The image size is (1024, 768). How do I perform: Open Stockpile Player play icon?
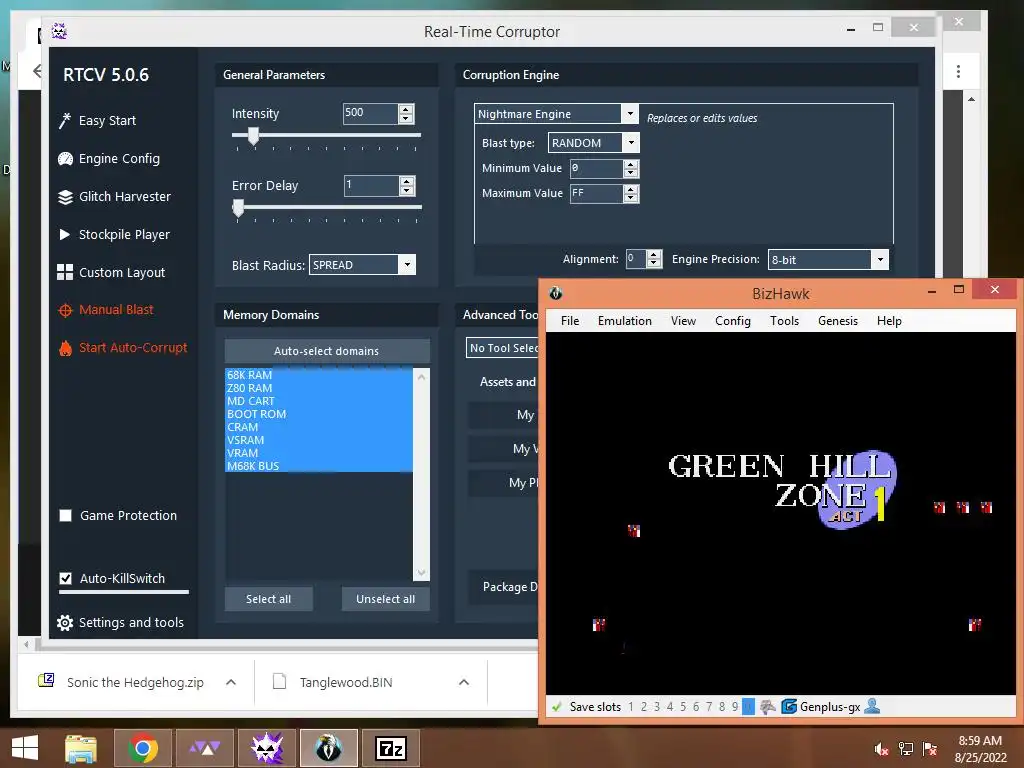point(65,234)
